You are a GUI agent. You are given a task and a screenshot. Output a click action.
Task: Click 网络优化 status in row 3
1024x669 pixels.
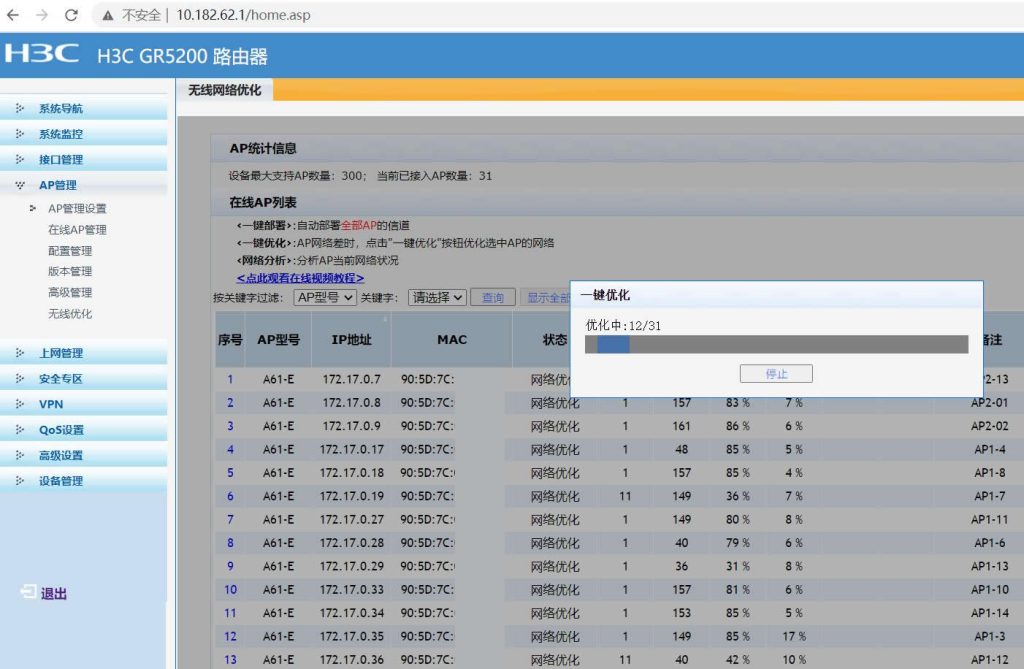point(554,426)
